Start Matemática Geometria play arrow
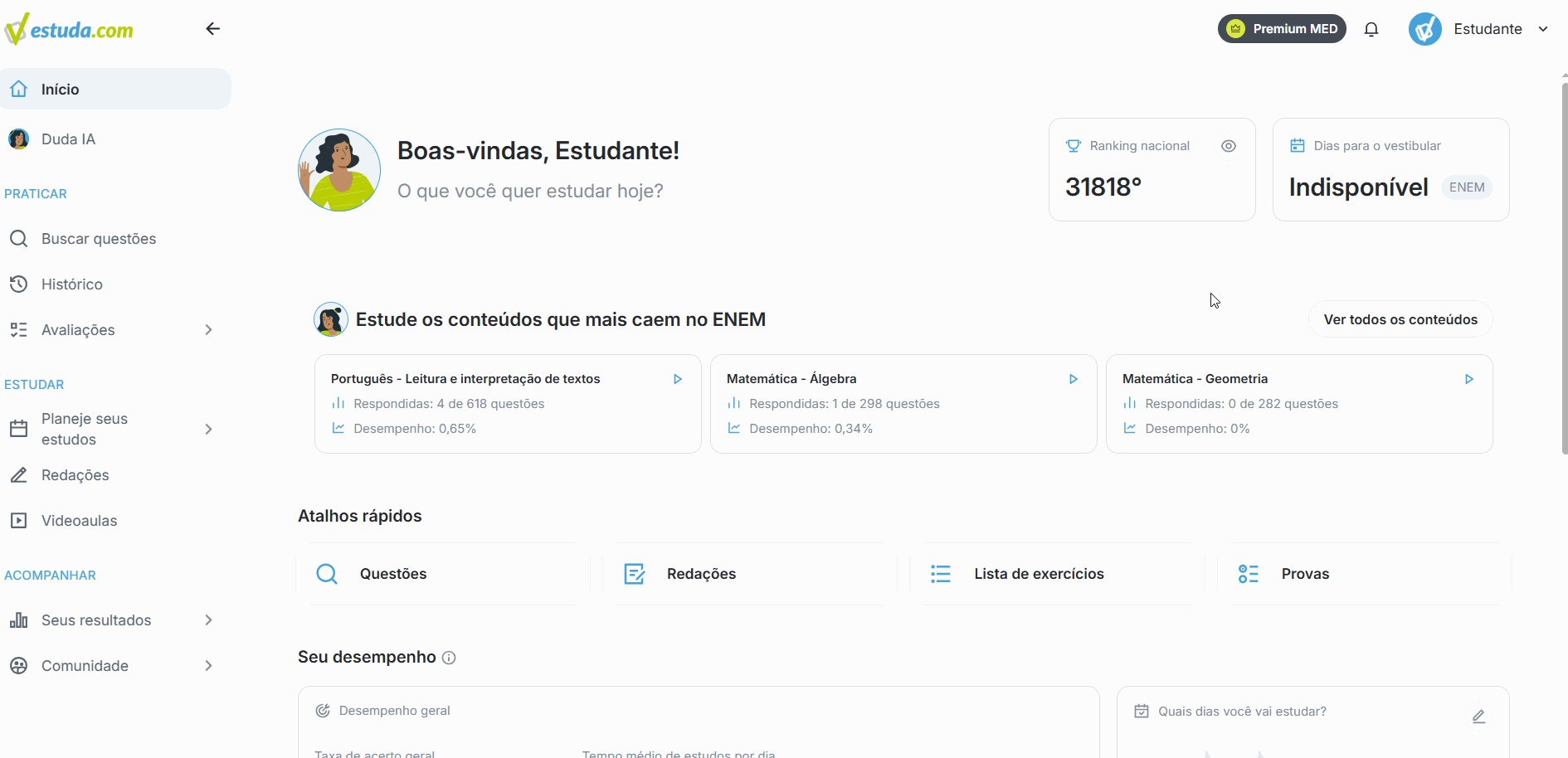The width and height of the screenshot is (1568, 758). (1469, 379)
